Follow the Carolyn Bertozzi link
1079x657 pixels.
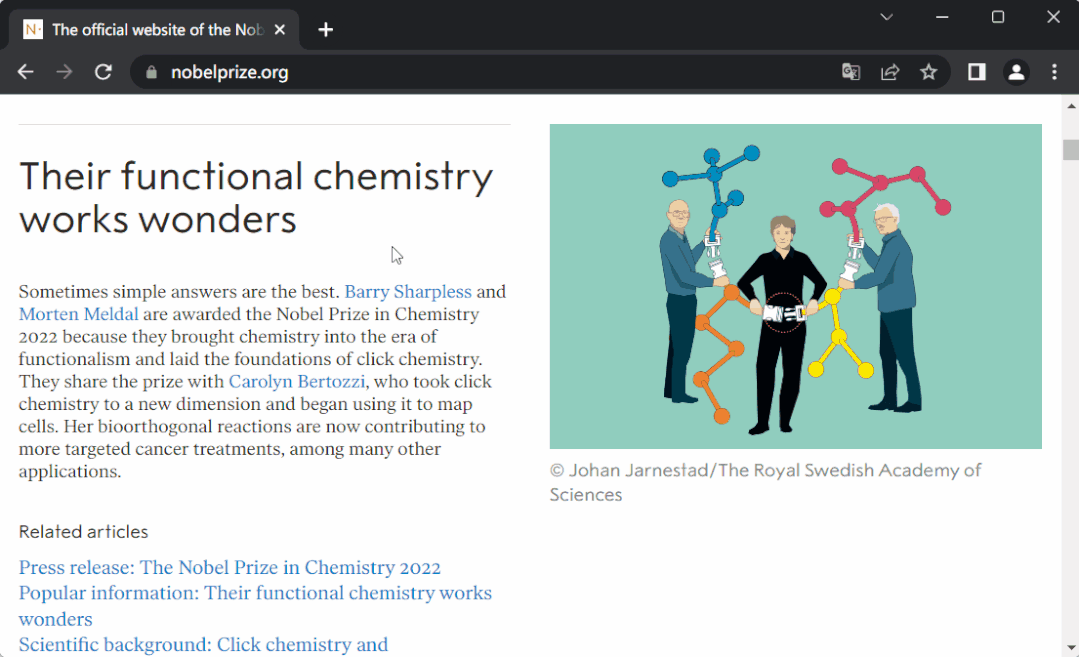297,382
